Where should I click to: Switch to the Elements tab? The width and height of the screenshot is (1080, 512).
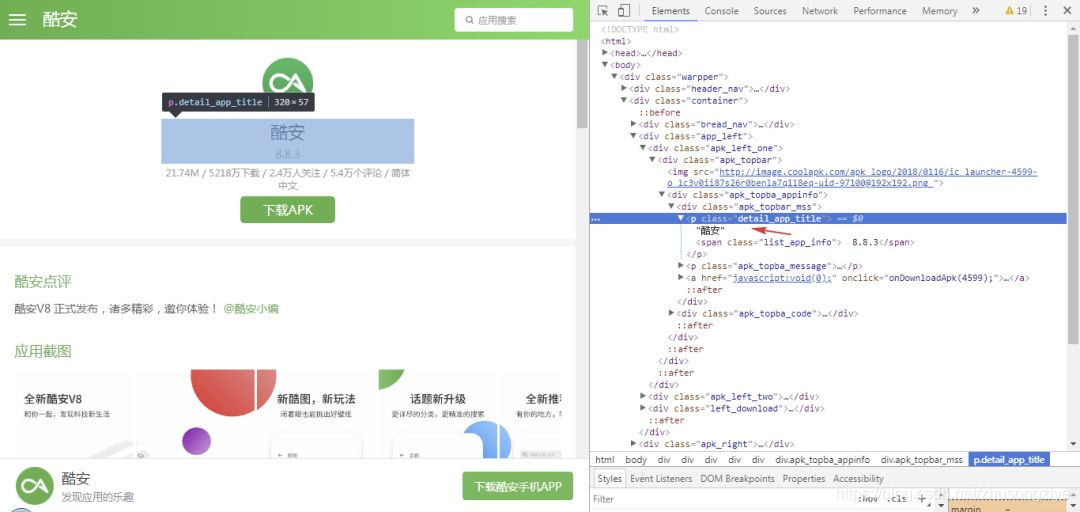(x=670, y=11)
